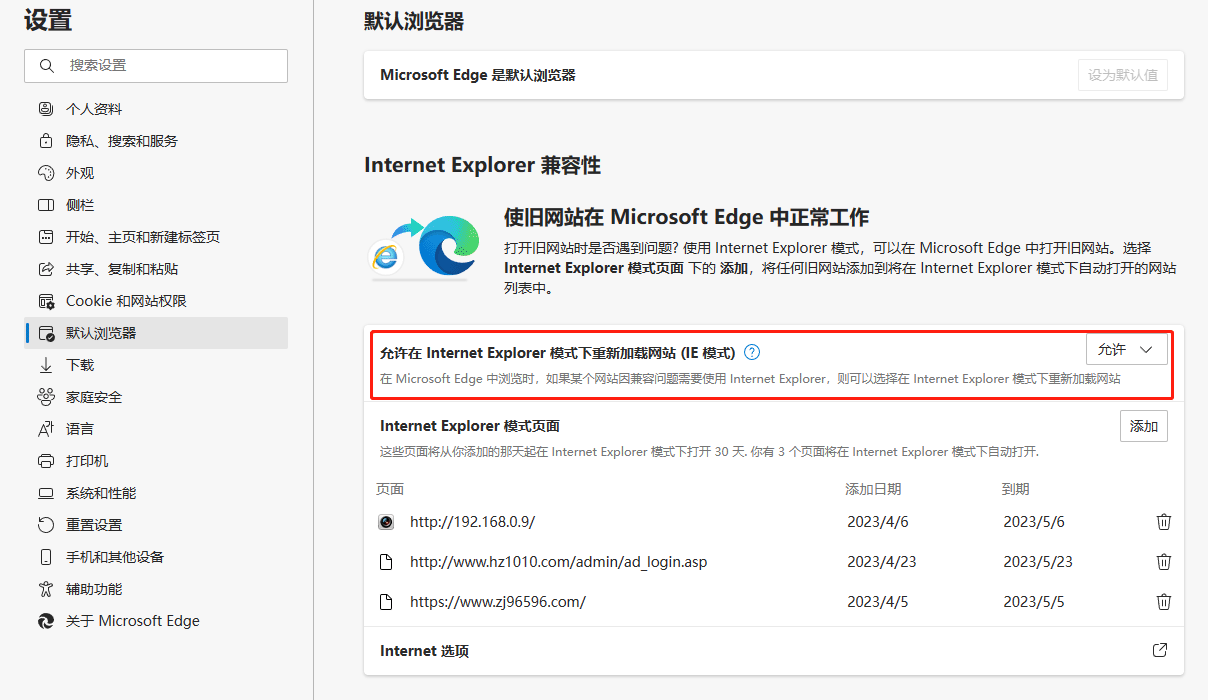Click the 默认浏览器 sidebar icon
The width and height of the screenshot is (1208, 700).
(x=45, y=333)
